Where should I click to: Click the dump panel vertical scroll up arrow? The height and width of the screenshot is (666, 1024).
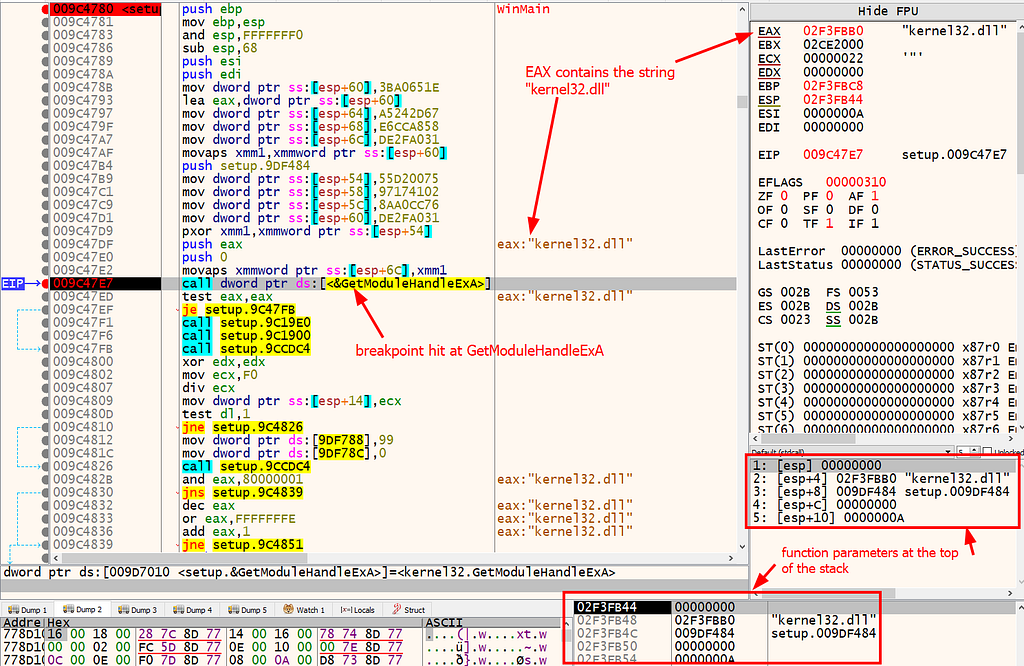(x=567, y=622)
